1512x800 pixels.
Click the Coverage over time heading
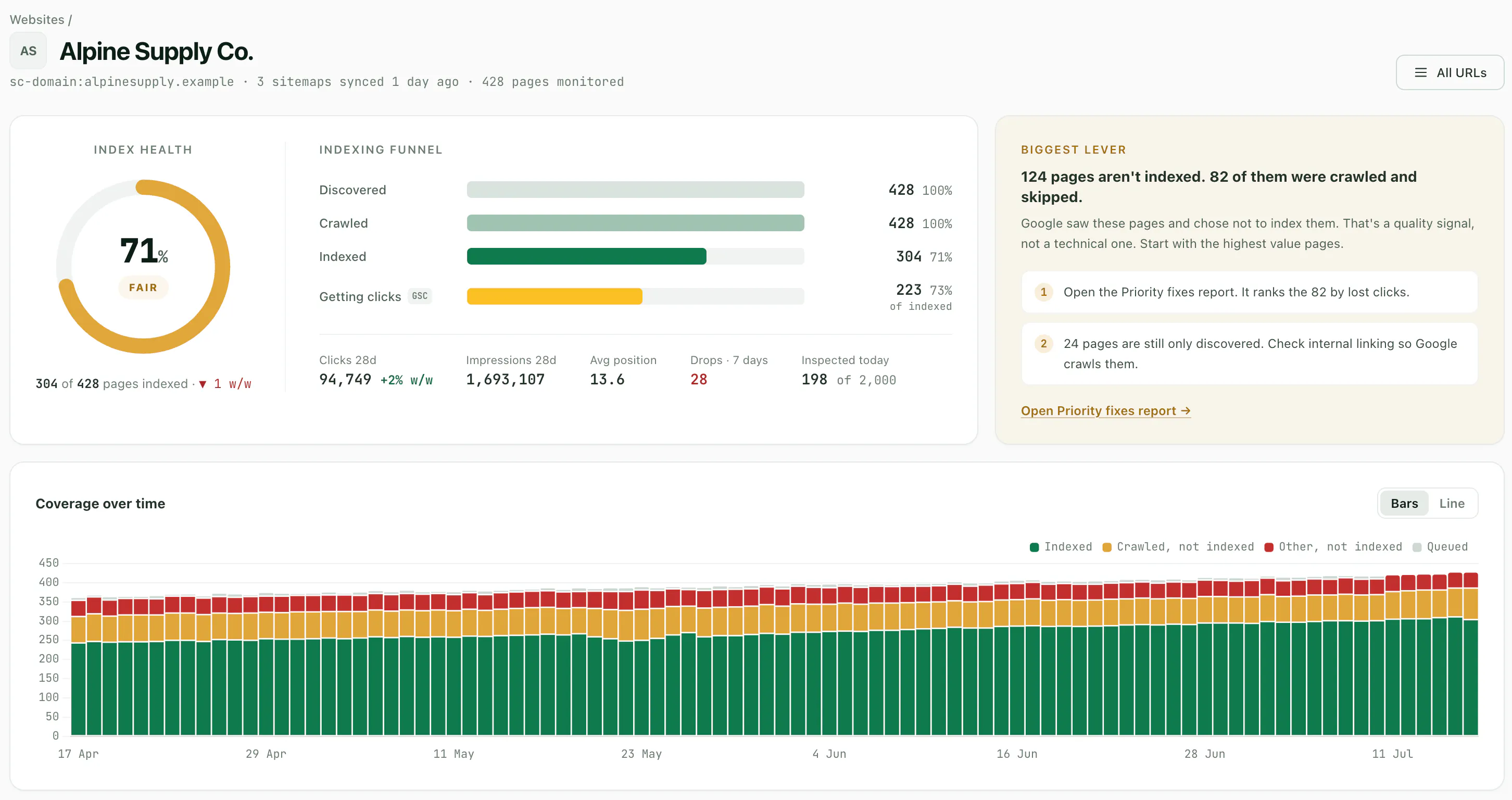point(100,503)
